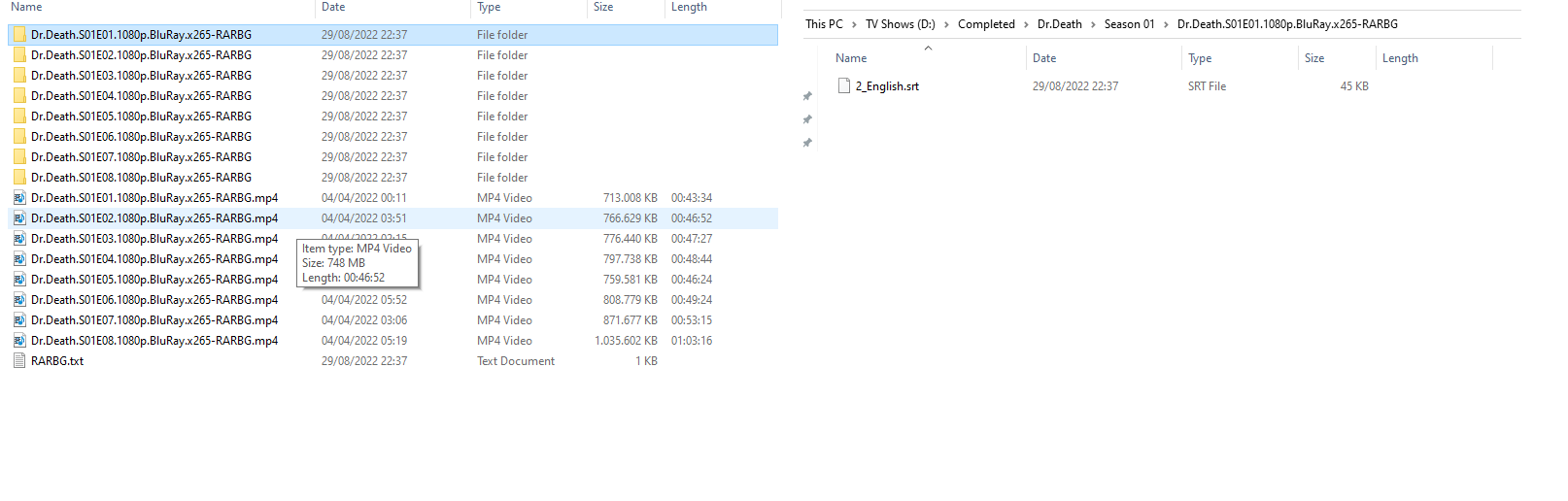
Task: Click video icon of S01E04 mp4 file
Action: pyautogui.click(x=19, y=259)
